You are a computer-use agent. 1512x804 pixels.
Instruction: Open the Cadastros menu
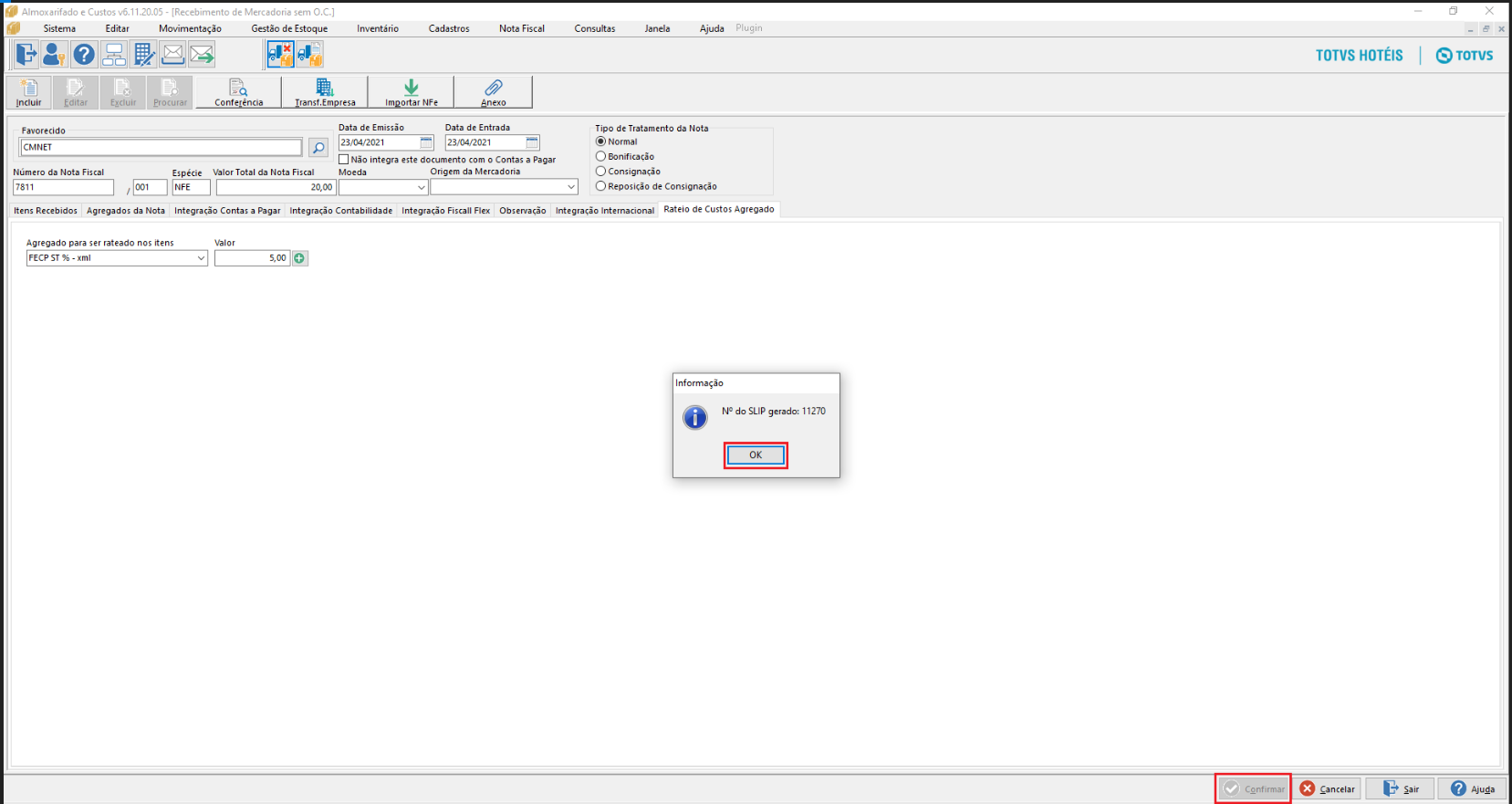(x=449, y=28)
